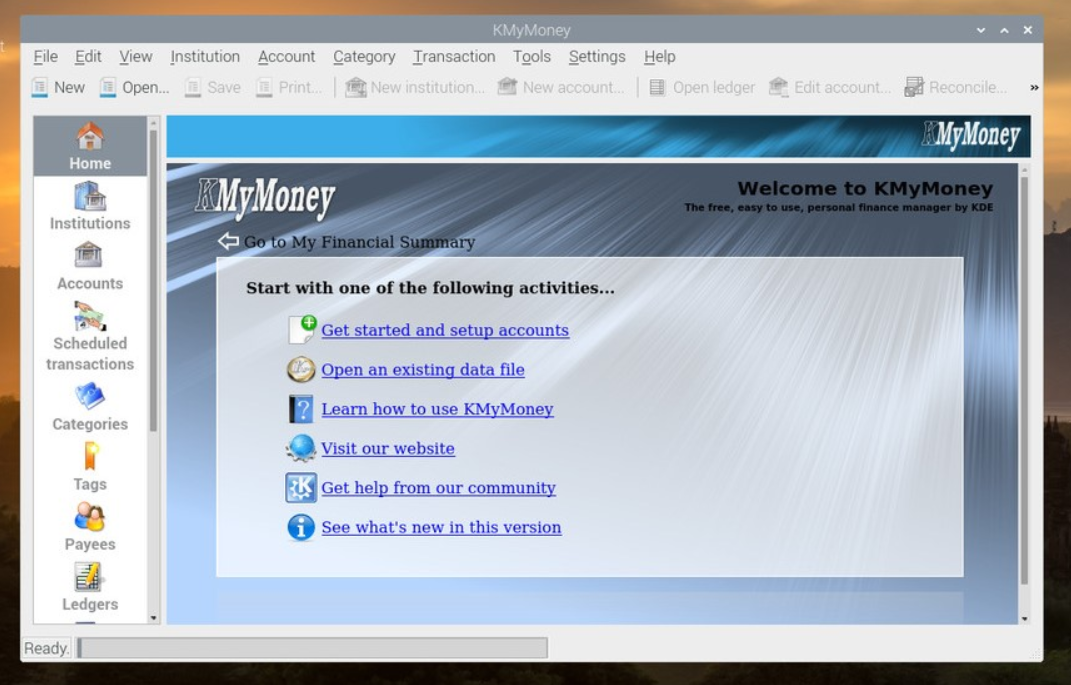The image size is (1071, 685).
Task: Open Scheduled transactions view in sidebar
Action: click(89, 336)
